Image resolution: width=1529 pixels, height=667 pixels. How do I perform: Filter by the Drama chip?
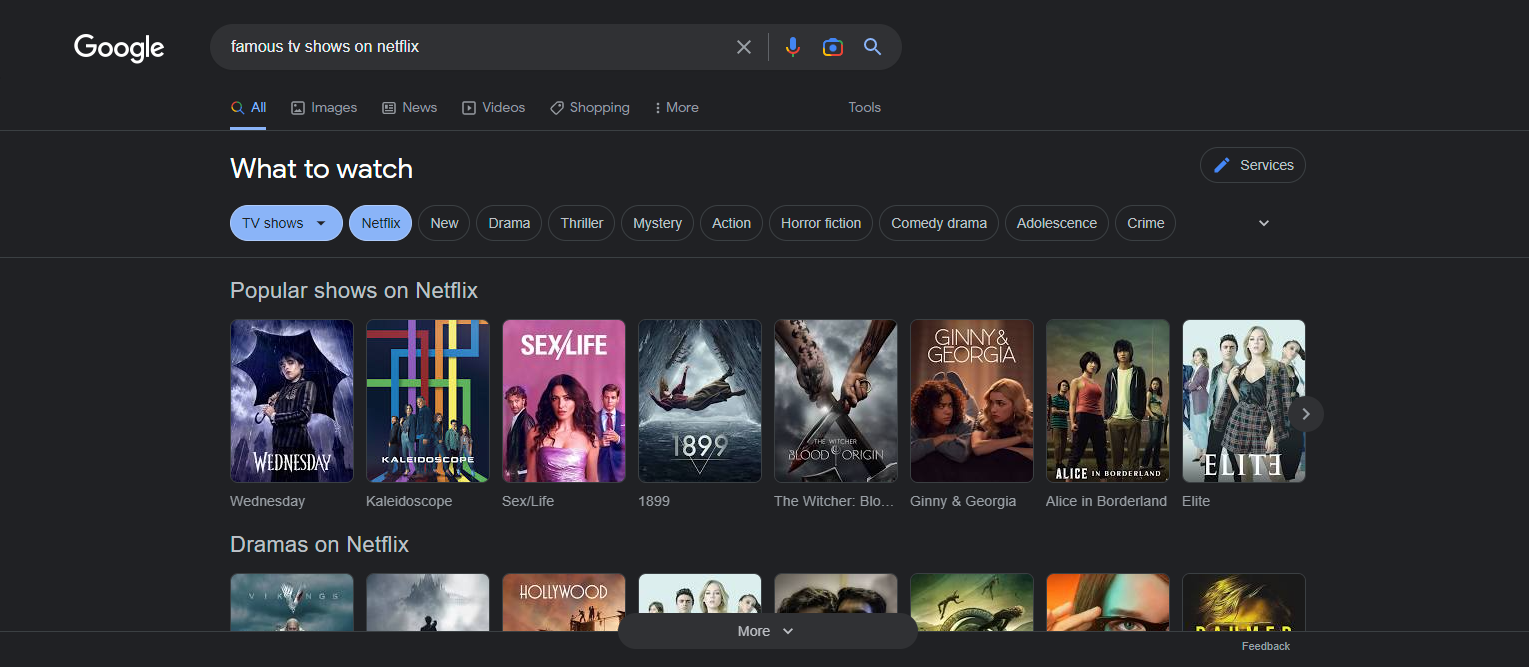coord(509,223)
